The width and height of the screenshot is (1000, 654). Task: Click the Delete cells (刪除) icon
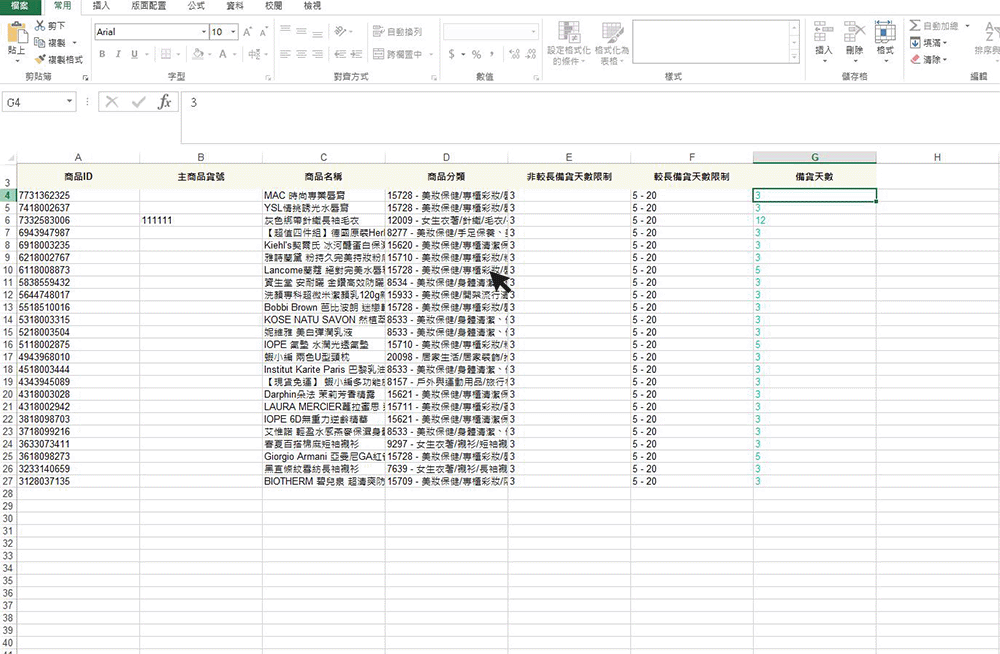coord(854,32)
